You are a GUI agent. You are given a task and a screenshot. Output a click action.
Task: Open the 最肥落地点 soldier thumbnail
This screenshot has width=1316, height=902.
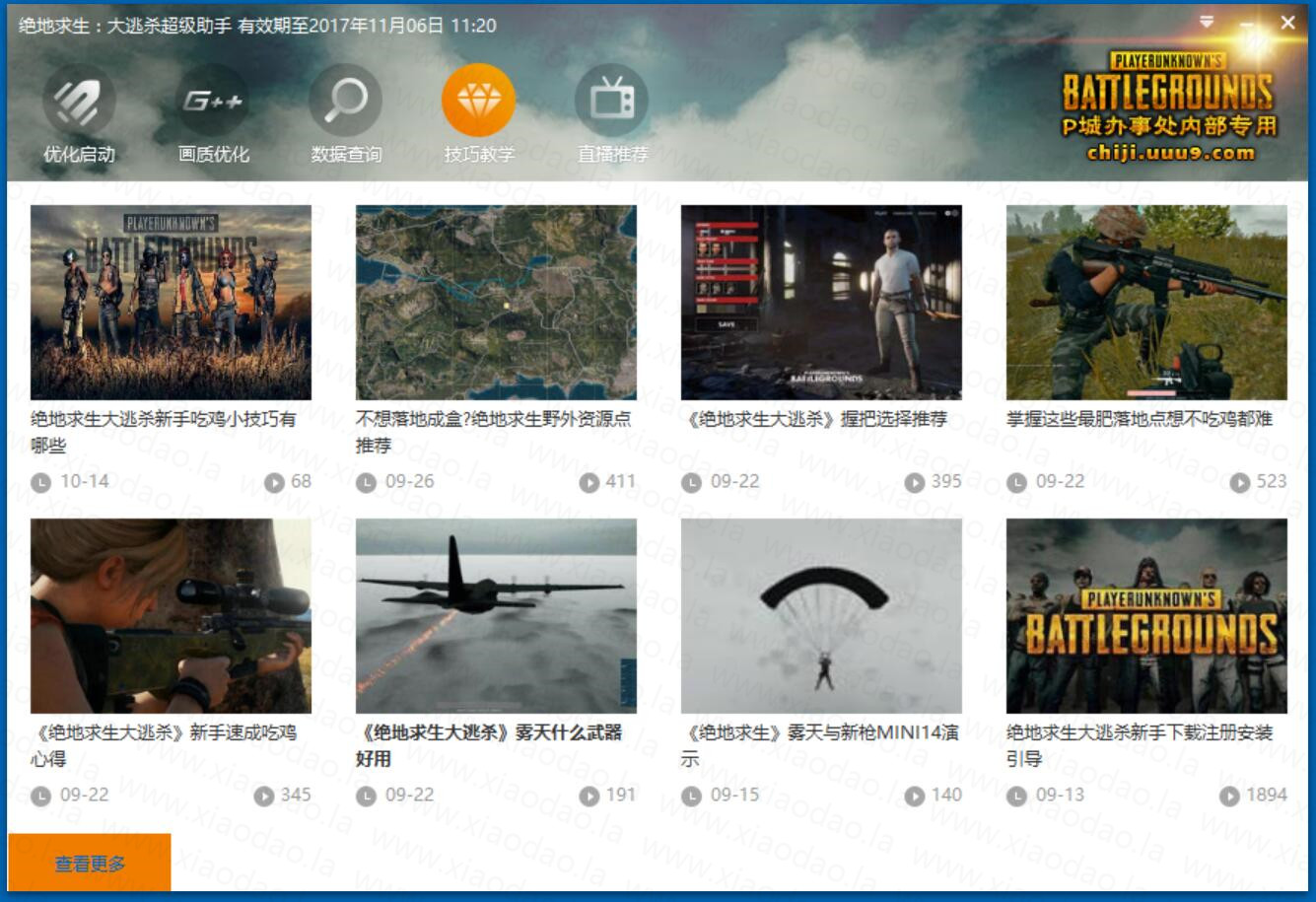pos(1146,302)
